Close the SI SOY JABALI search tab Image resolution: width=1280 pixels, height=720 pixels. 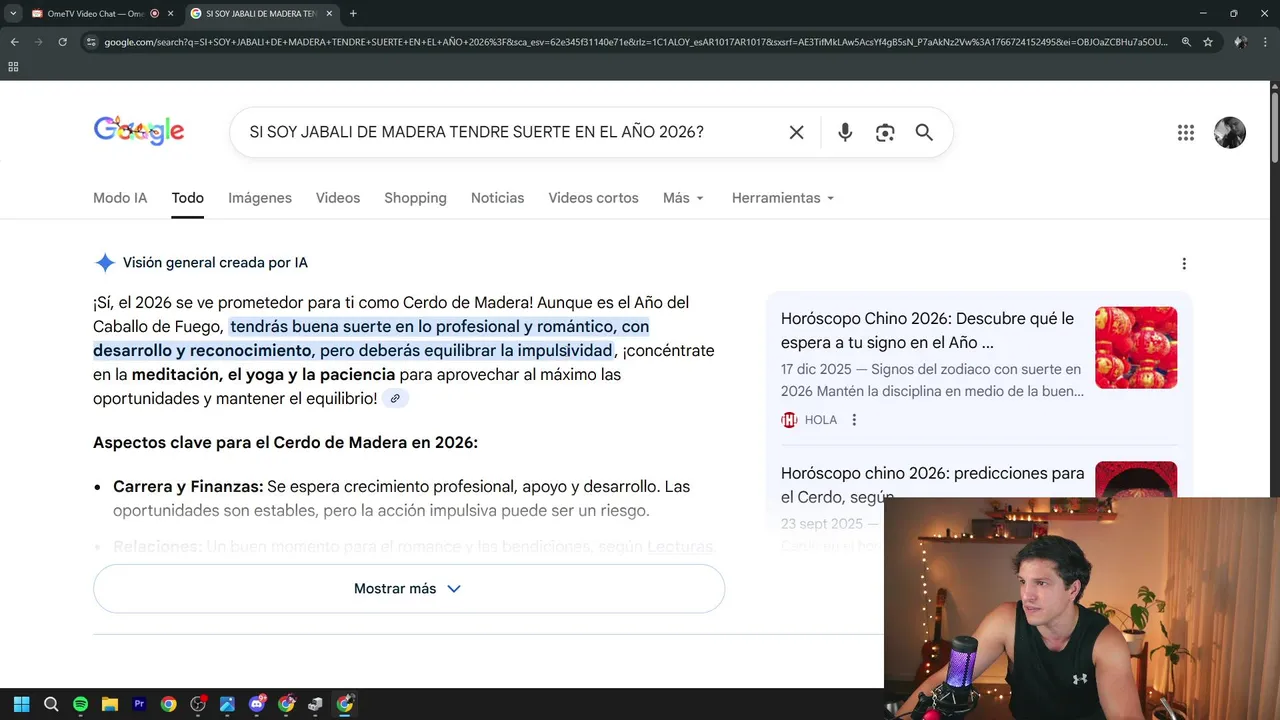329,14
